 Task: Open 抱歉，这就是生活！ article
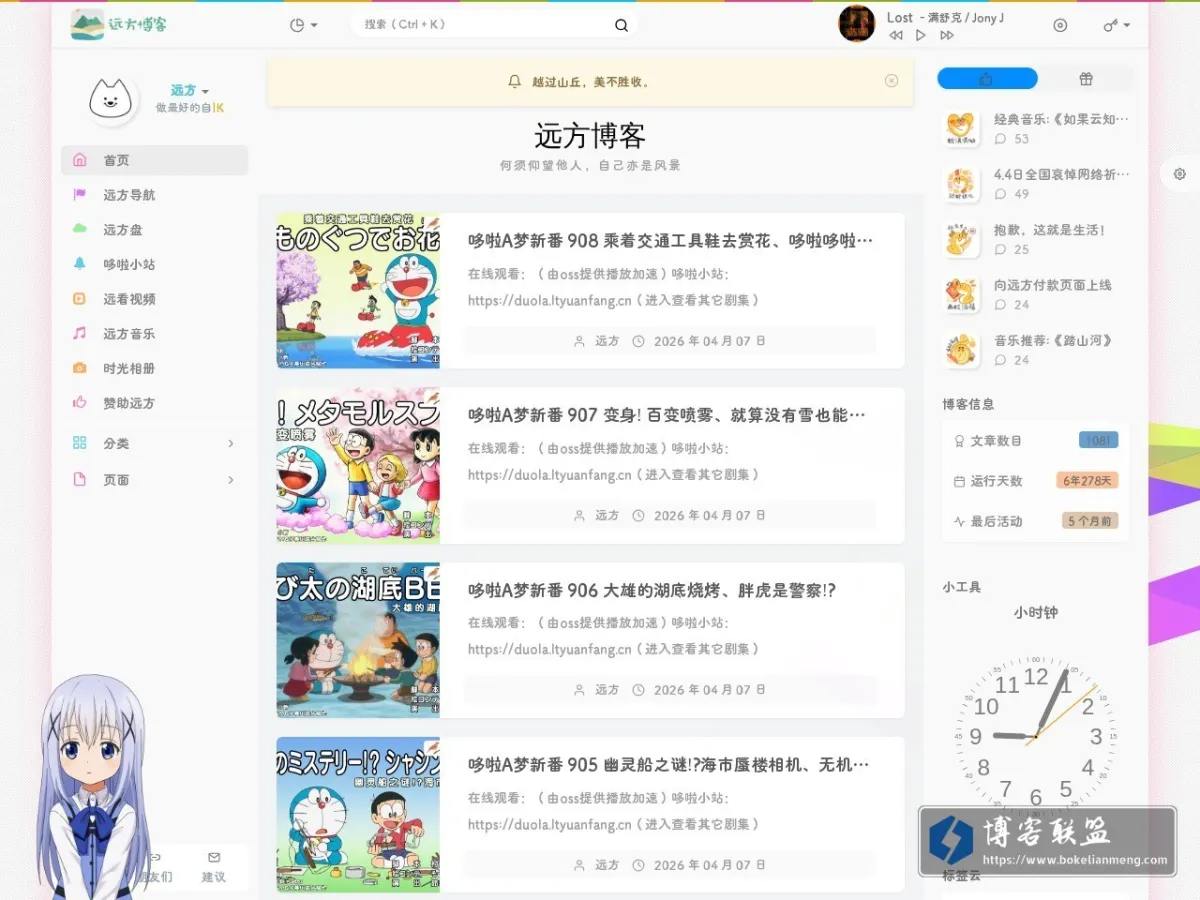point(1050,230)
